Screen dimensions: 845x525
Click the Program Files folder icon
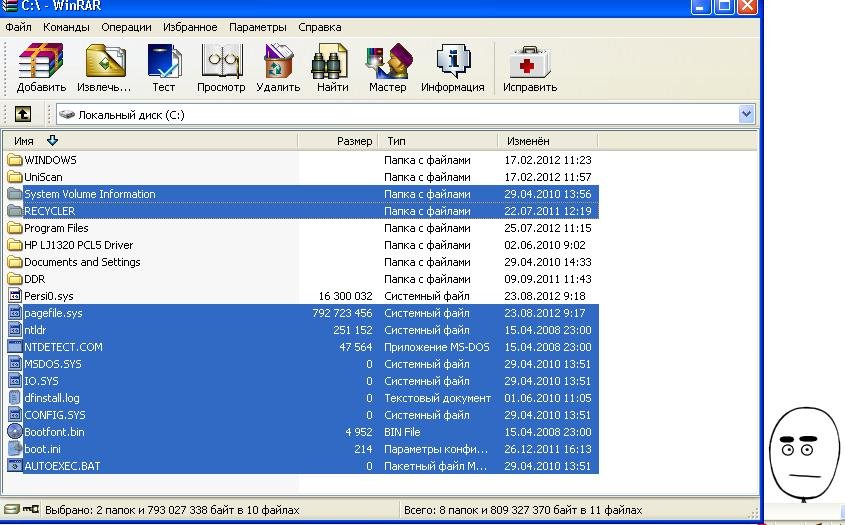click(15, 228)
